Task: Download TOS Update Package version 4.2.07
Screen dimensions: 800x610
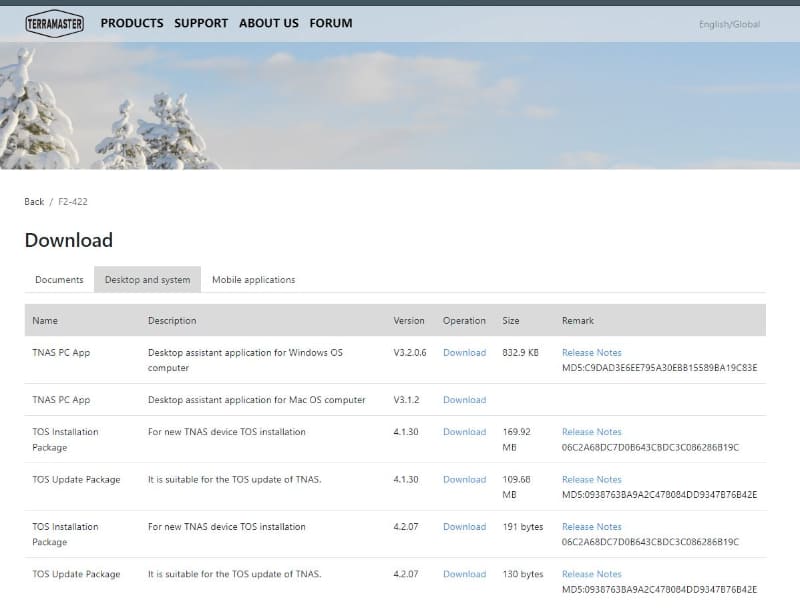Action: pos(464,574)
